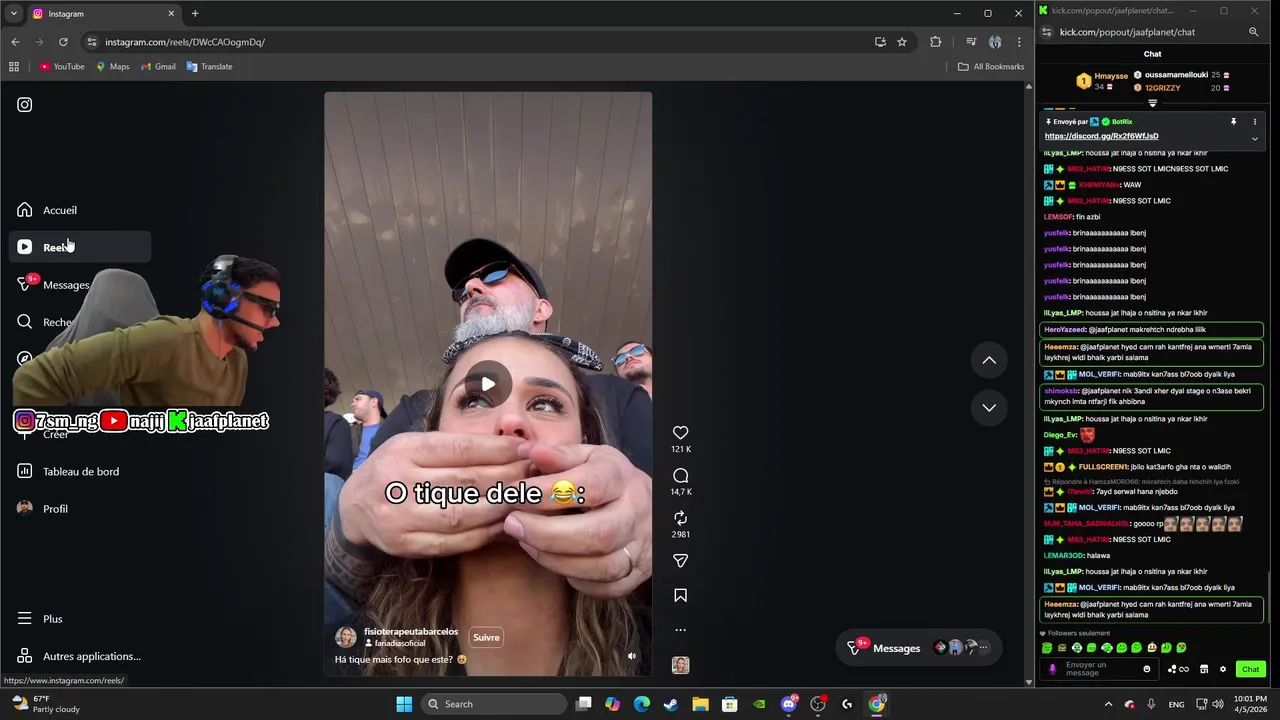The image size is (1280, 720).
Task: Click Windows taskbar Search box
Action: (x=494, y=704)
